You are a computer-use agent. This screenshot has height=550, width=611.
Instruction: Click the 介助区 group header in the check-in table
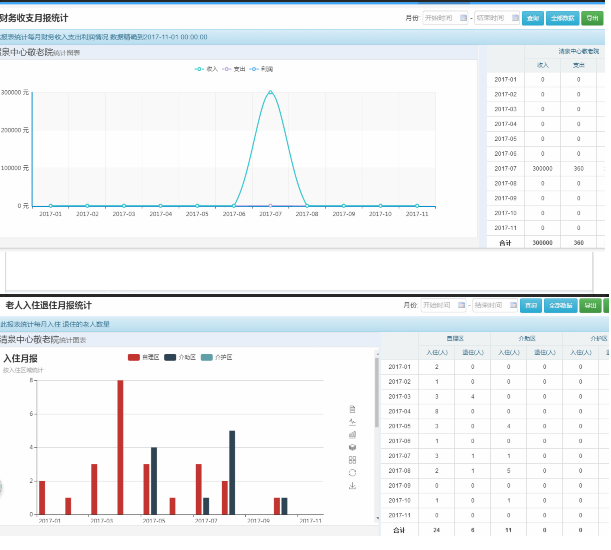click(x=526, y=339)
